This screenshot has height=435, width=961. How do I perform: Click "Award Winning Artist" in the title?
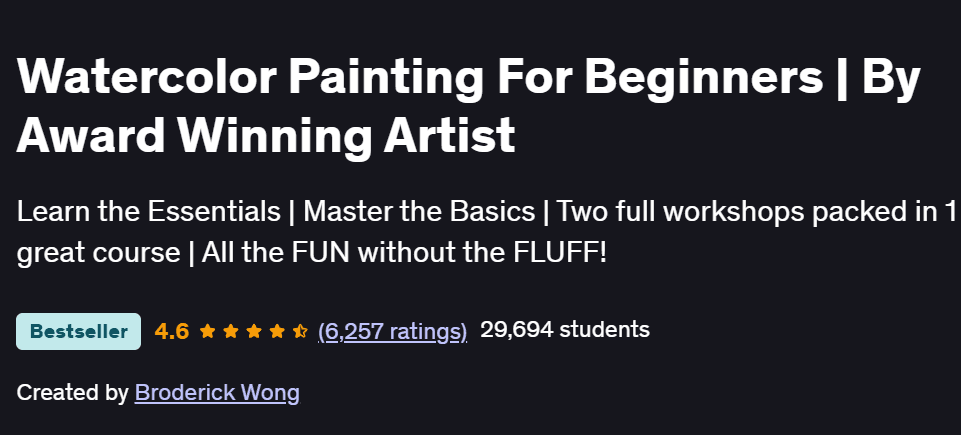[266, 135]
